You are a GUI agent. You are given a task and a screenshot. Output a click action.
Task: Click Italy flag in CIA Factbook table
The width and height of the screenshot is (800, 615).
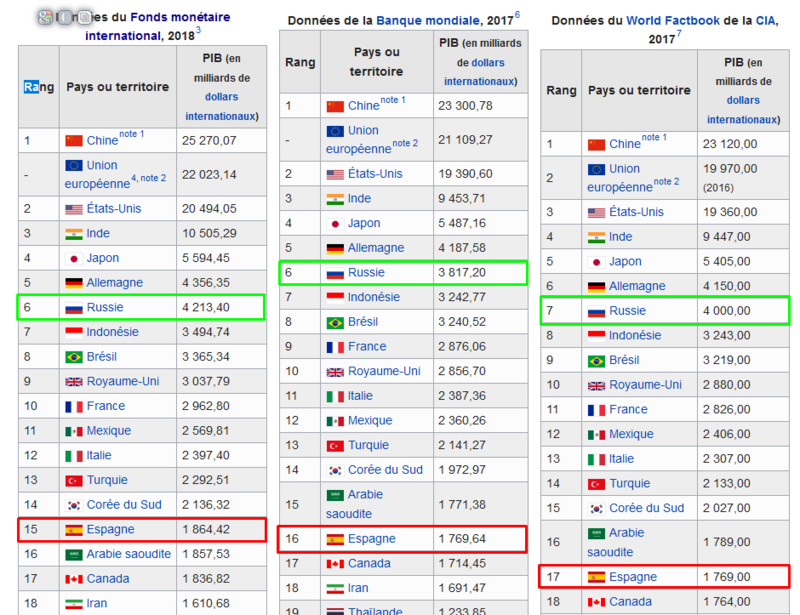pyautogui.click(x=596, y=459)
